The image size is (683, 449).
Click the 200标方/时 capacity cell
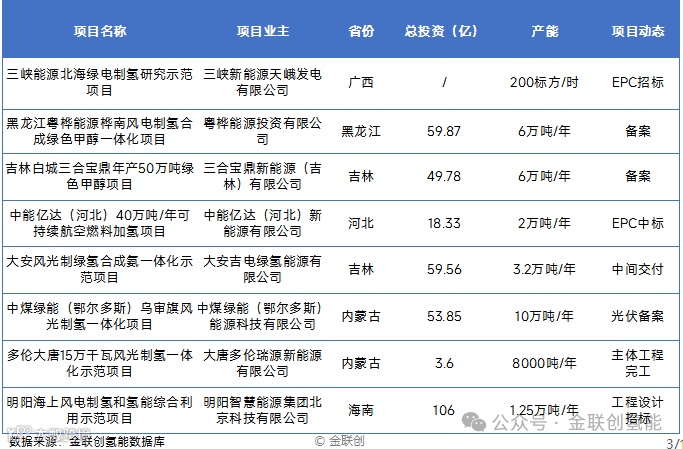(x=544, y=82)
